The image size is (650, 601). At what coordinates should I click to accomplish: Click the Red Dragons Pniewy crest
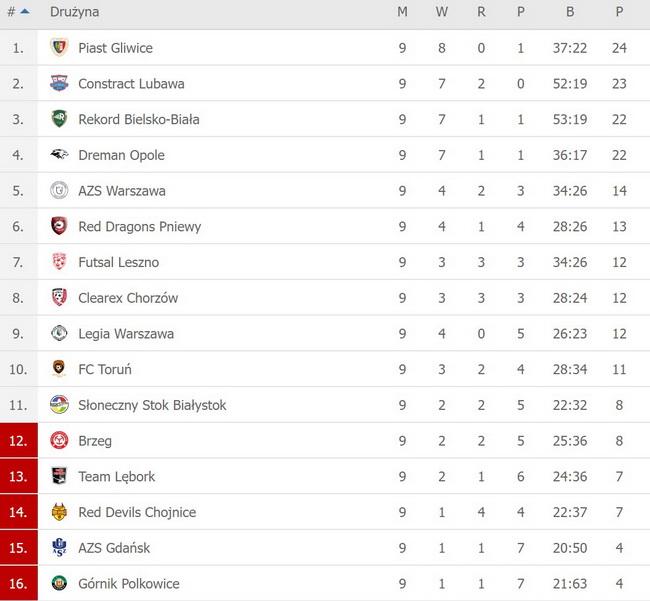pos(59,226)
